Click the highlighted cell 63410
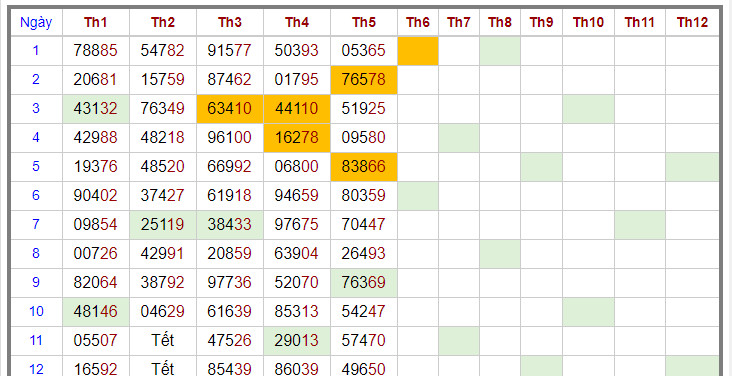The height and width of the screenshot is (376, 732). click(230, 109)
